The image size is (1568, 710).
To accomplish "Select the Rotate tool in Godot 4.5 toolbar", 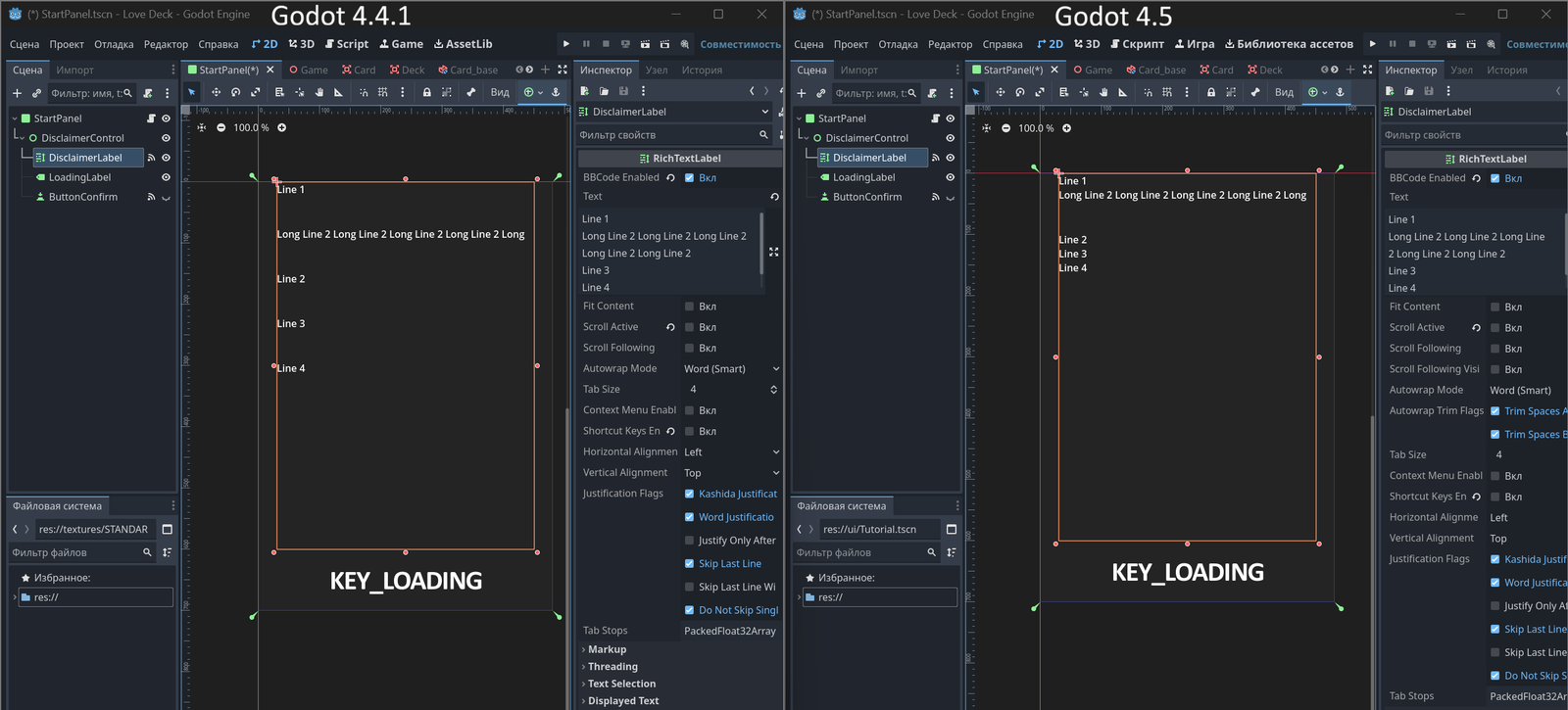I will 1019,92.
